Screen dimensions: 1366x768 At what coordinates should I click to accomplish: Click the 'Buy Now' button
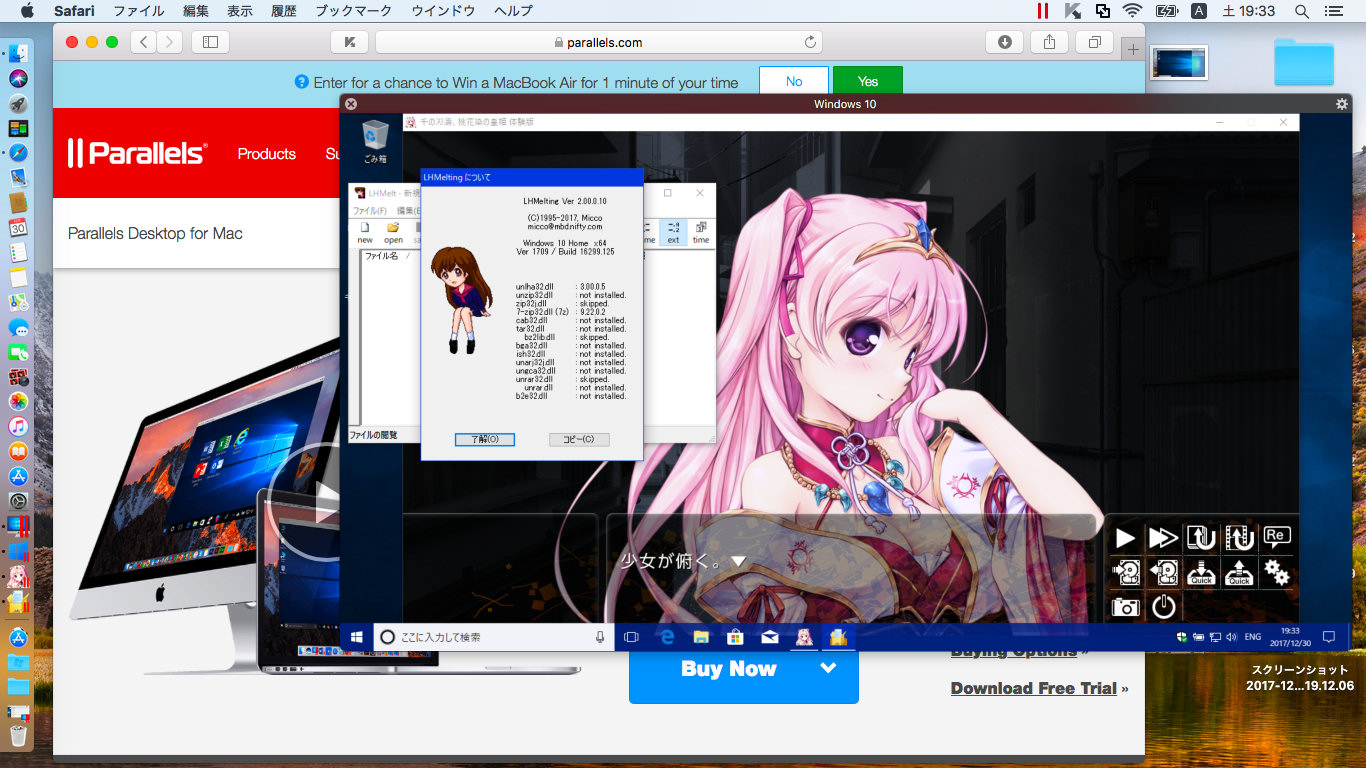[729, 669]
